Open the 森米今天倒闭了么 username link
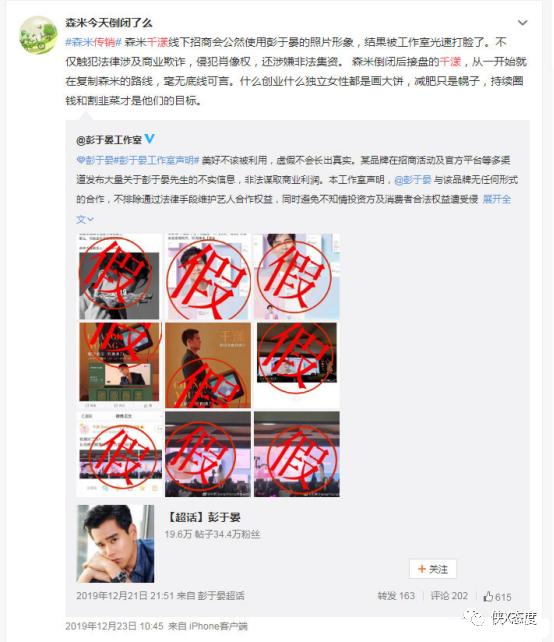The width and height of the screenshot is (554, 642). coord(109,23)
